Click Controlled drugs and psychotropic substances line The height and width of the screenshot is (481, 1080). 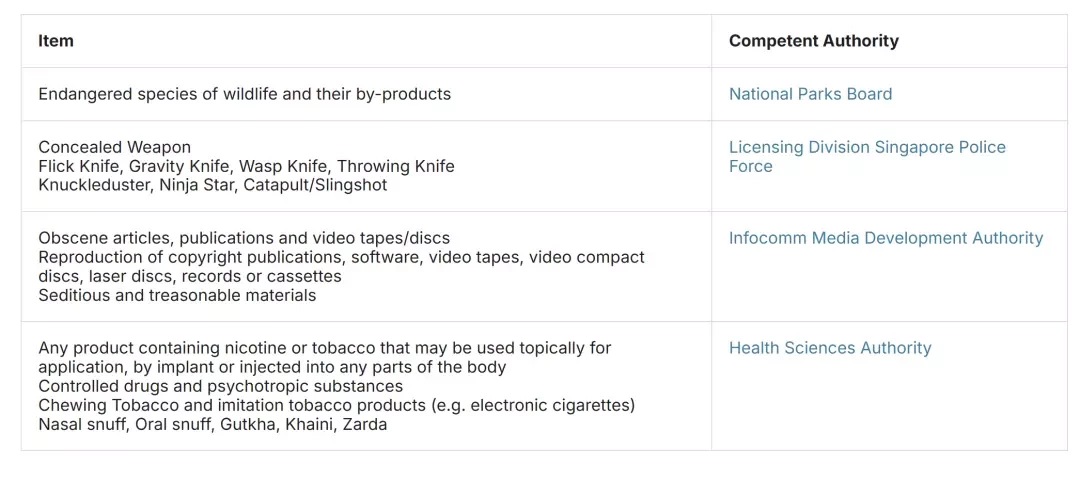coord(220,386)
